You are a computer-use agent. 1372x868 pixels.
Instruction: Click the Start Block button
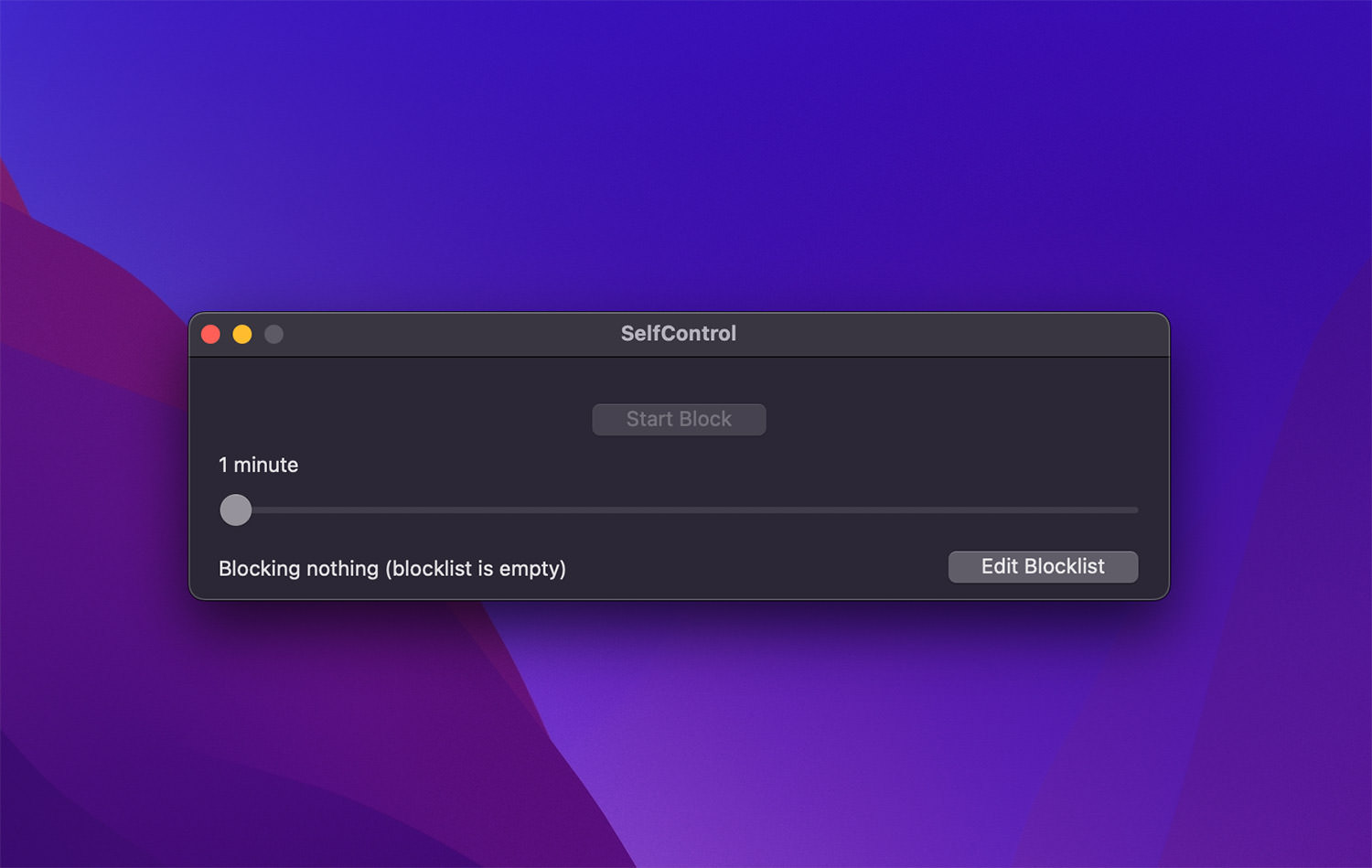(679, 419)
